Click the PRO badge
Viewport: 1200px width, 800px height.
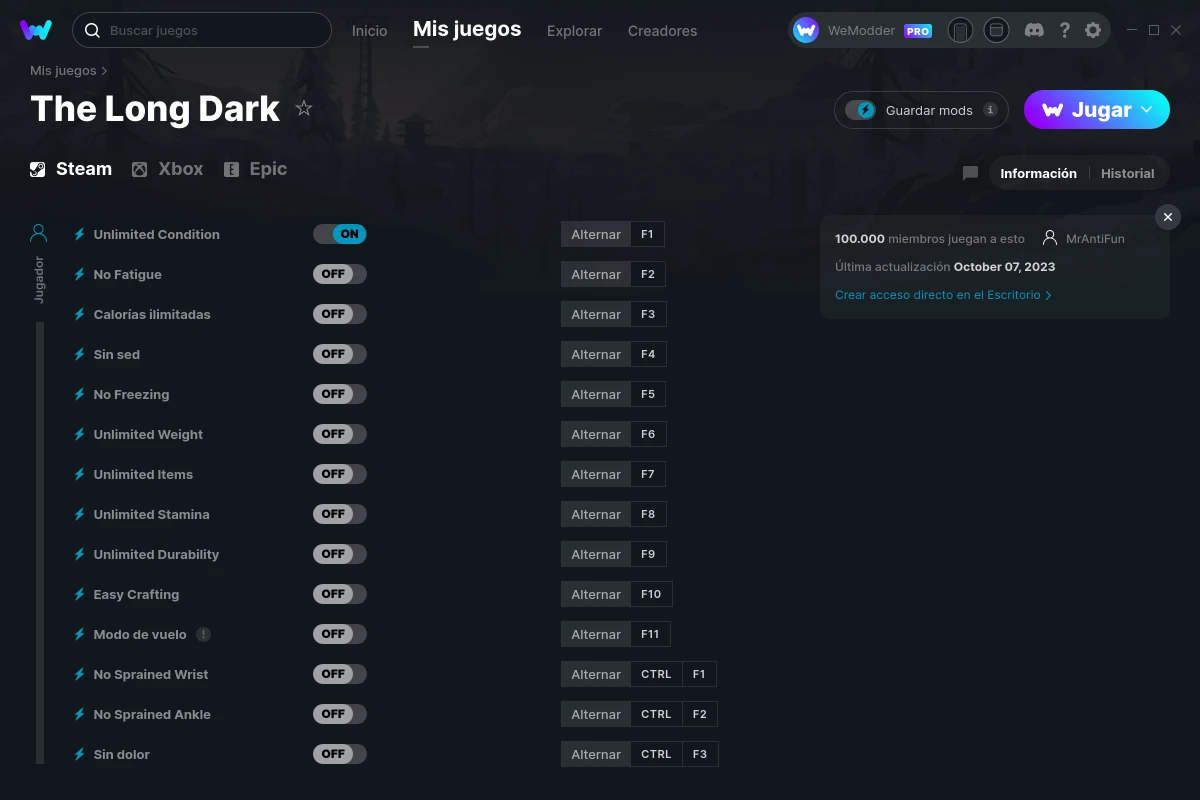[x=918, y=31]
